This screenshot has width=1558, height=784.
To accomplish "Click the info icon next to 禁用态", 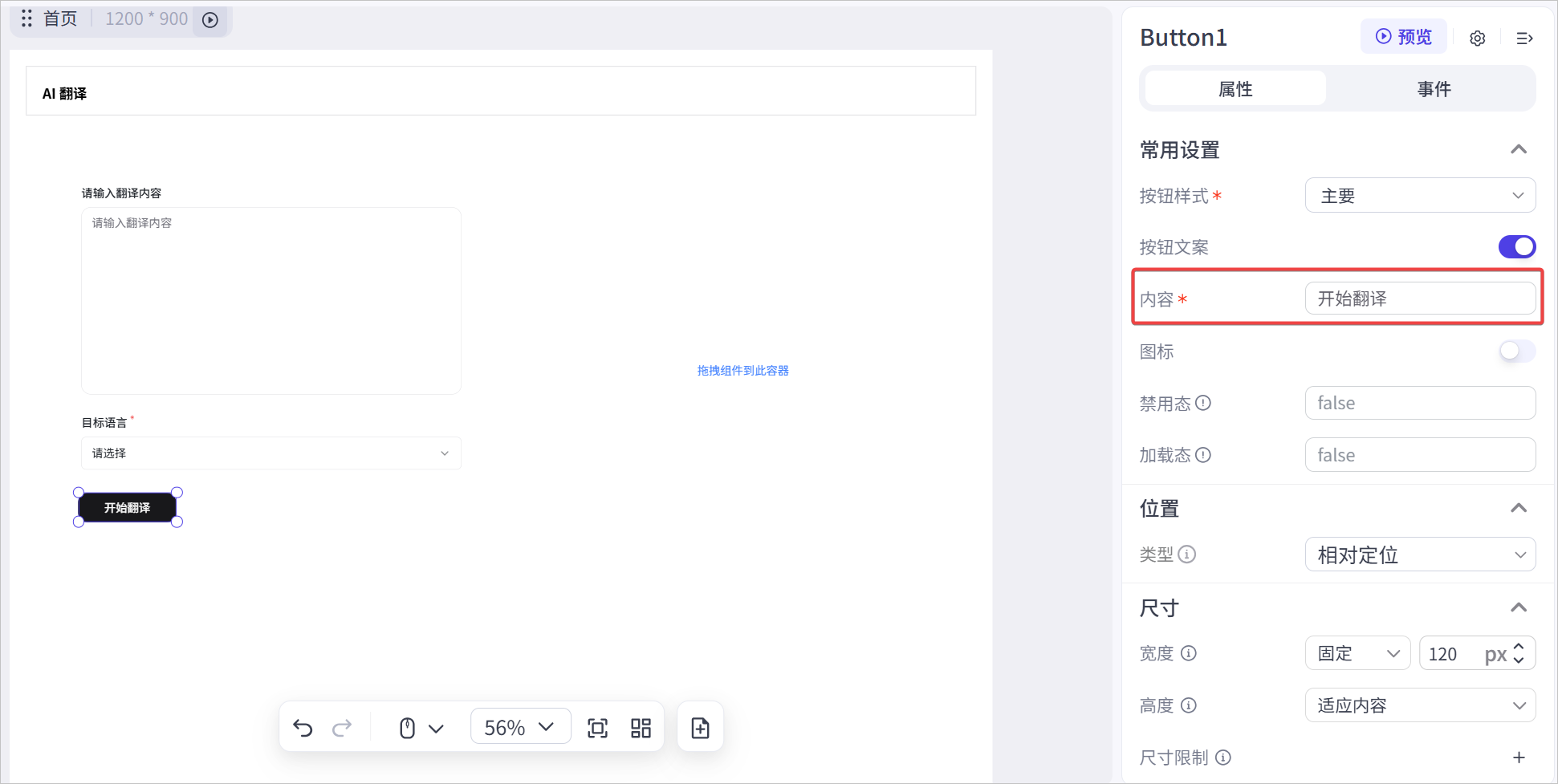I will tap(1203, 403).
